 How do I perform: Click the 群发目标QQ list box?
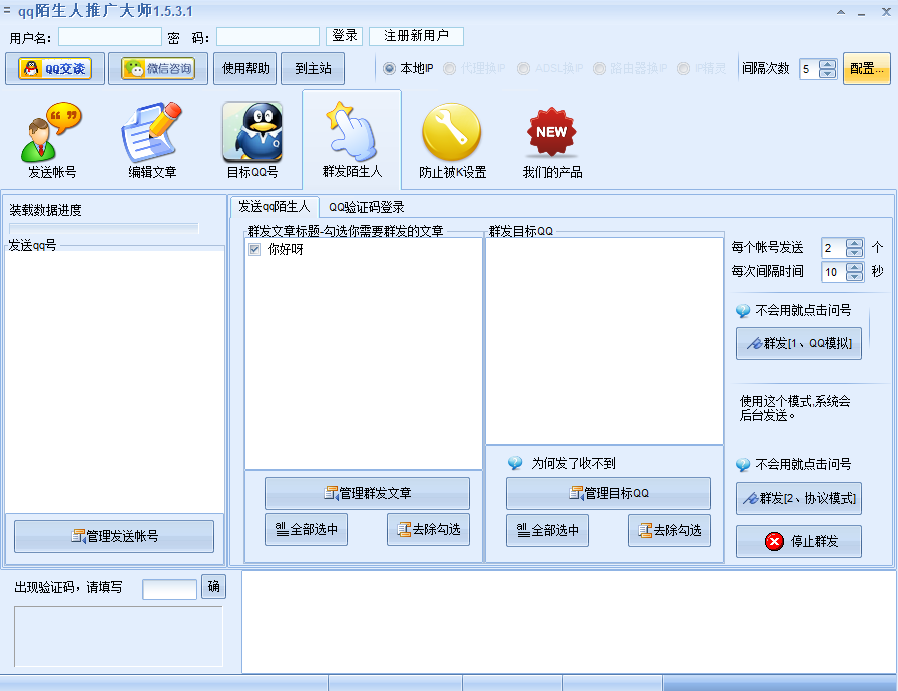pyautogui.click(x=604, y=341)
